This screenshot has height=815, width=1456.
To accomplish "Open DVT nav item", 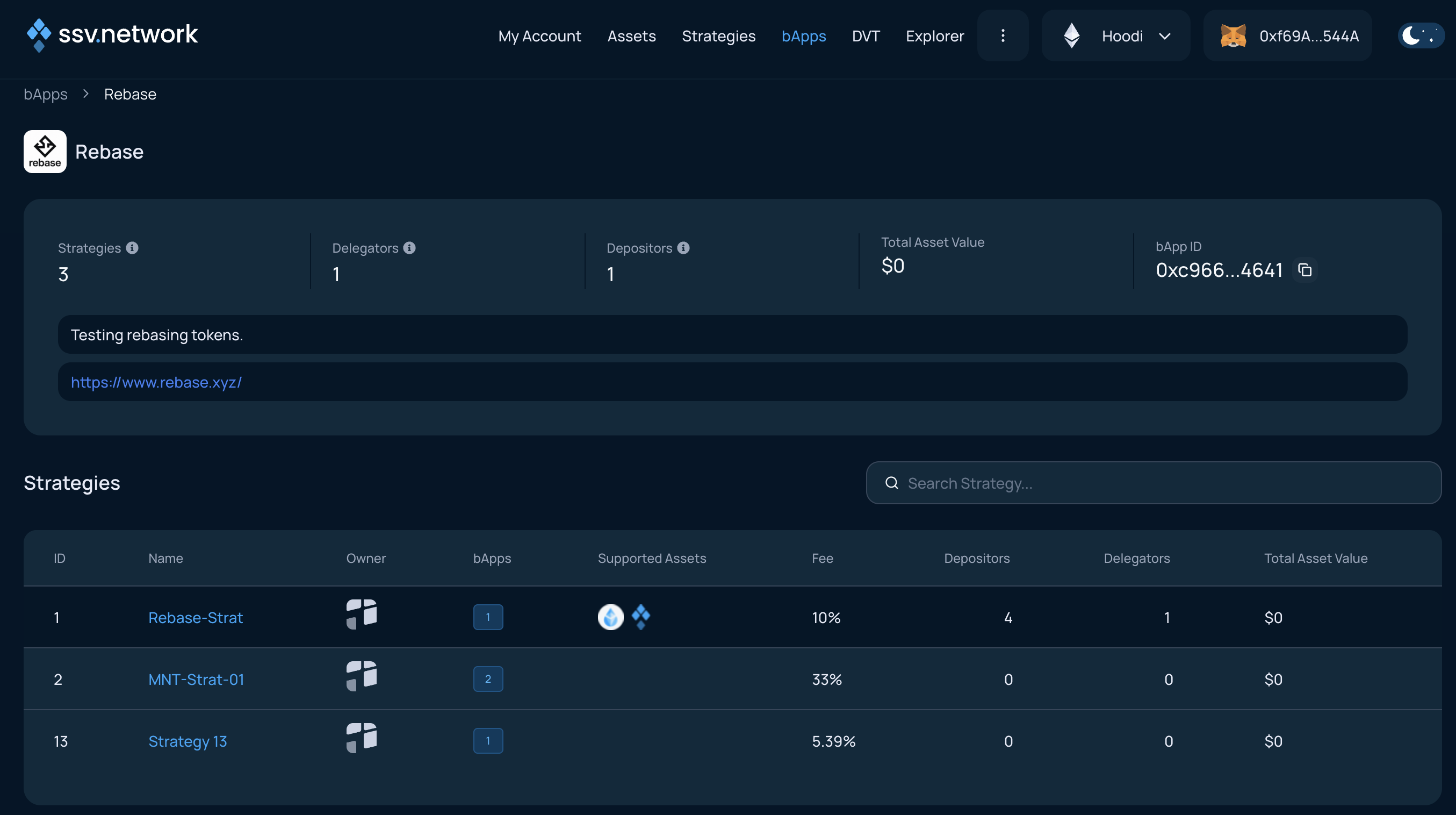I will (x=866, y=35).
